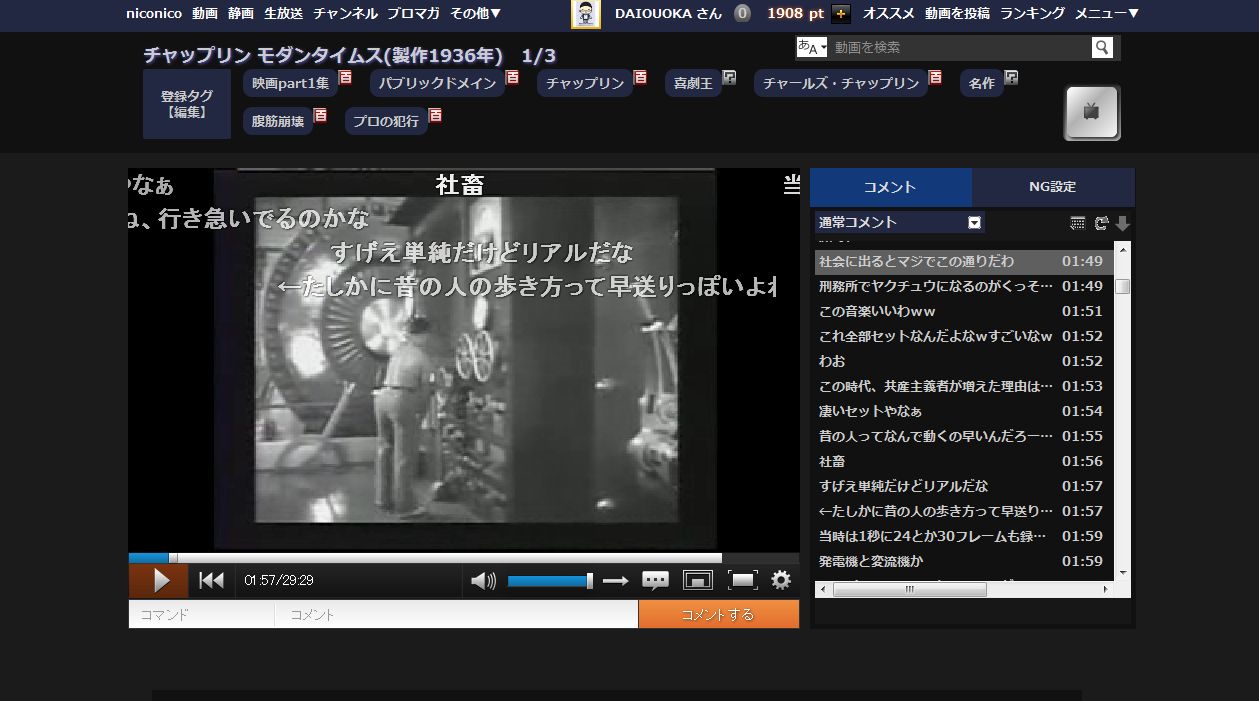Enter fullscreen mode icon
Viewport: 1259px width, 701px height.
coord(742,580)
